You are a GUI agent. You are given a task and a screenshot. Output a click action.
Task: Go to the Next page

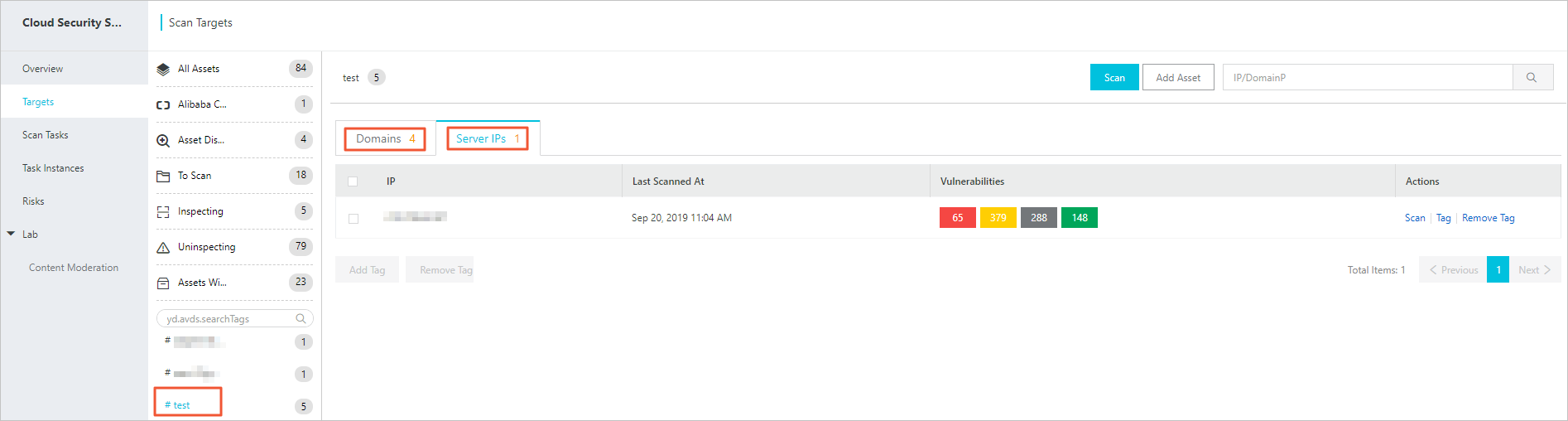(1534, 270)
